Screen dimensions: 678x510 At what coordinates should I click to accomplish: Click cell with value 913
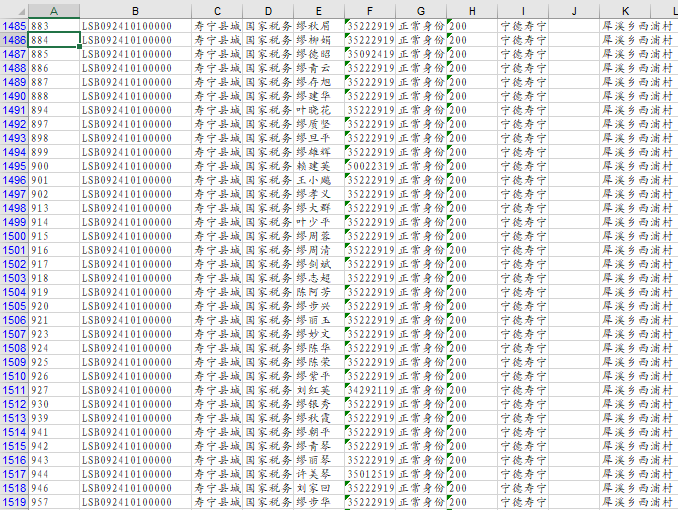tap(54, 208)
